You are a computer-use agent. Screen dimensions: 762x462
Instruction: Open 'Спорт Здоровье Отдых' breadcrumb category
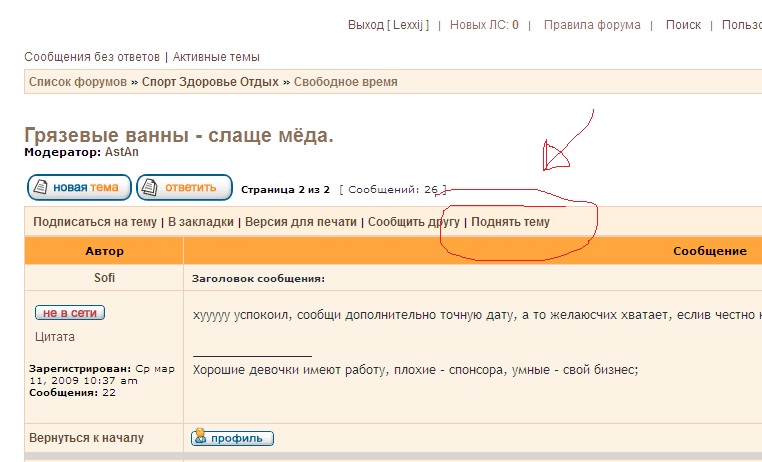[210, 82]
